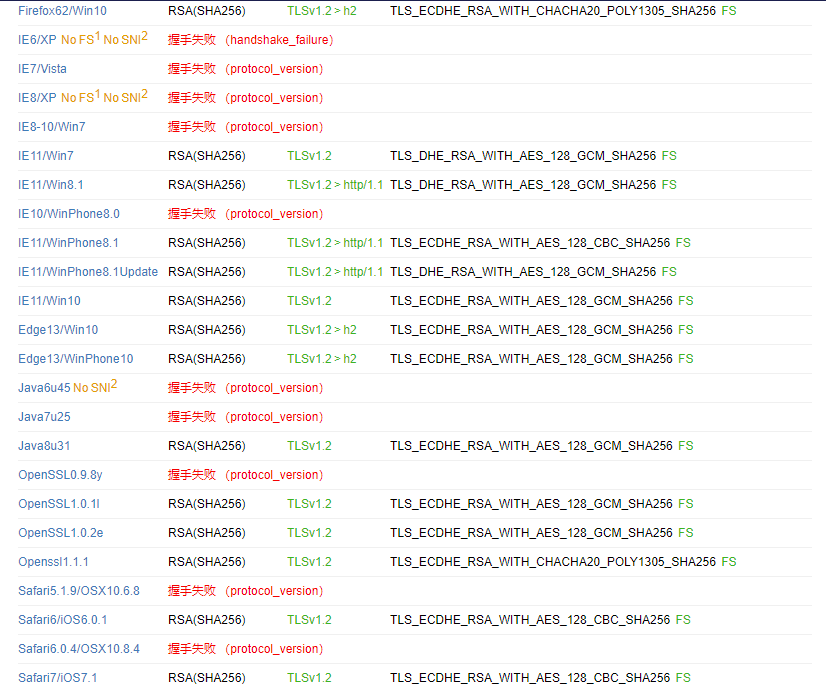Open the IE11/WinPhone8.1 client link
Screen dimensions: 826x691
pos(68,242)
